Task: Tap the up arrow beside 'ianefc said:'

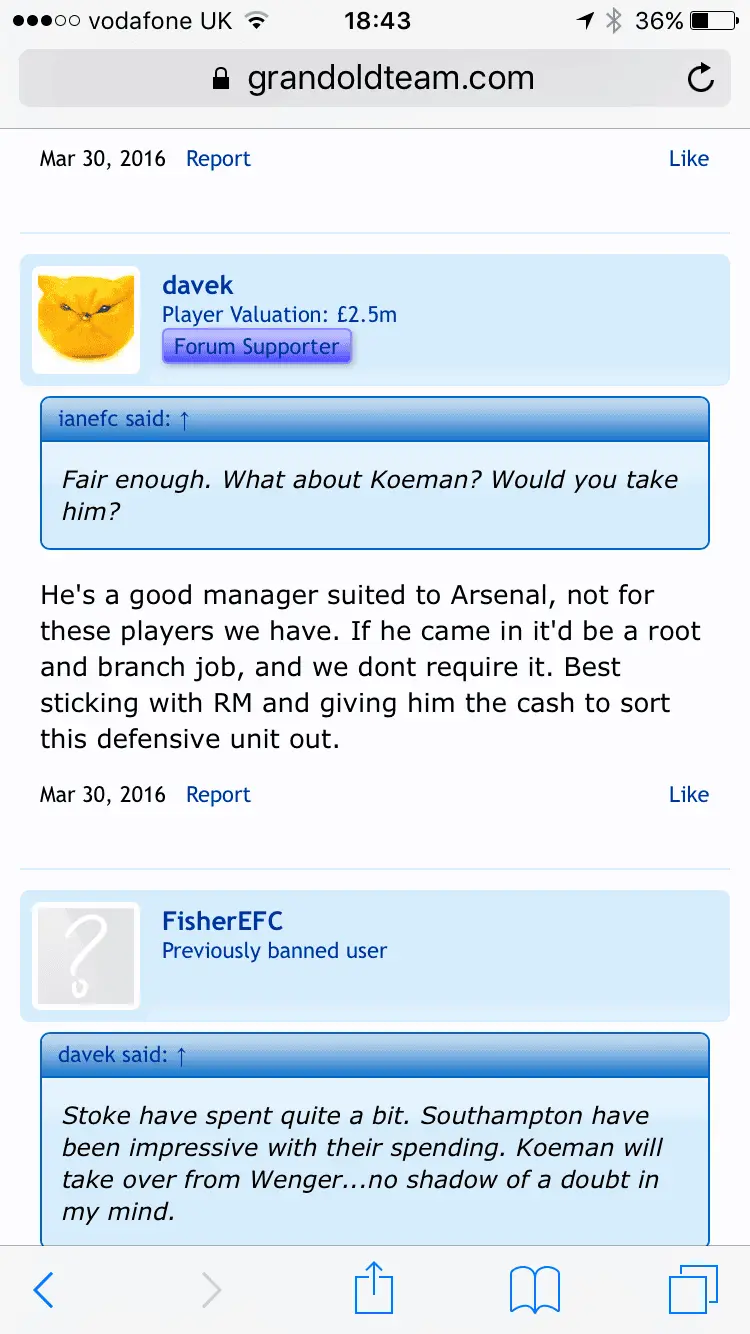Action: click(183, 420)
